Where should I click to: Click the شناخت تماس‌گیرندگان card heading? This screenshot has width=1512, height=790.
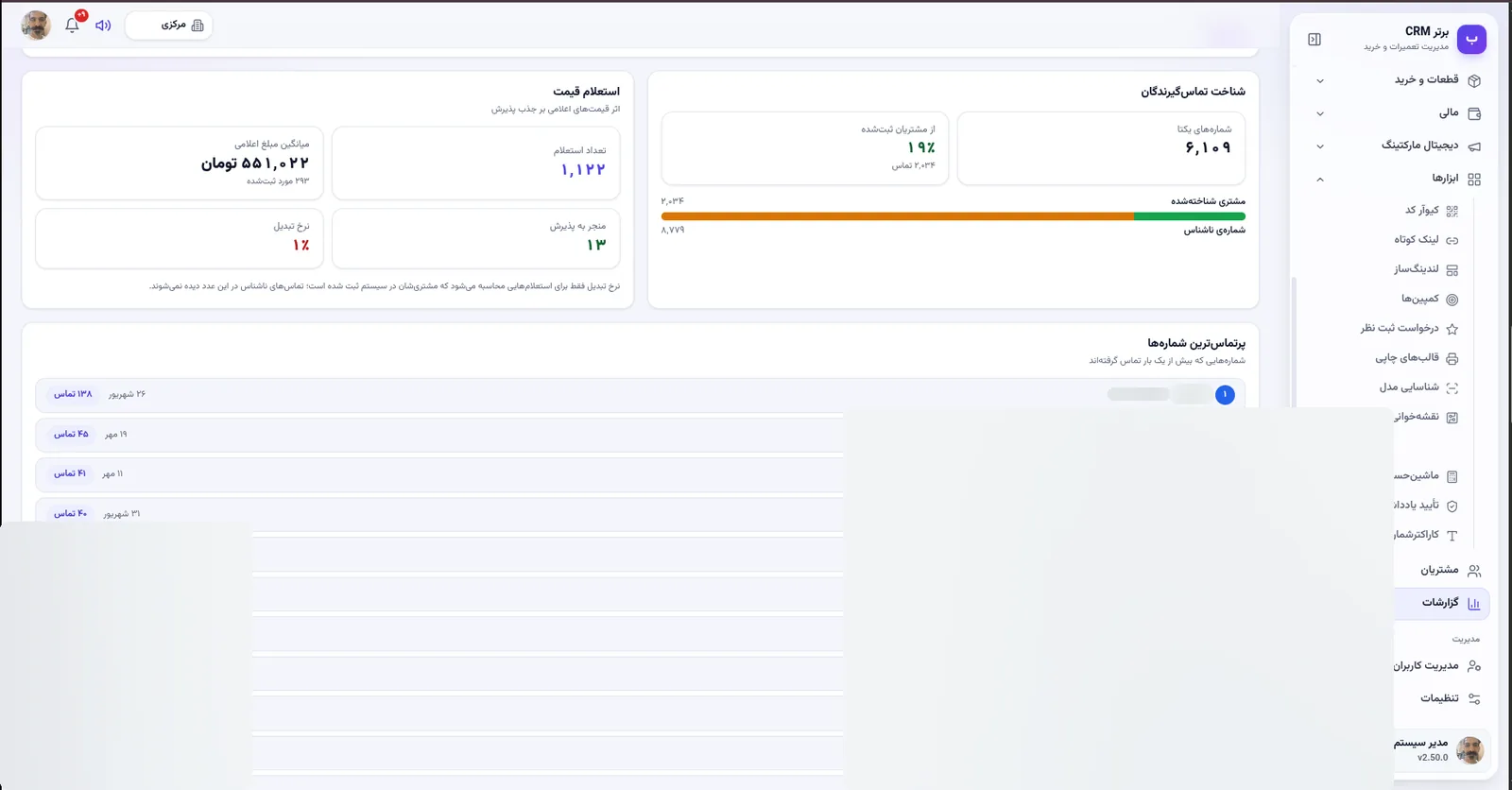1193,92
